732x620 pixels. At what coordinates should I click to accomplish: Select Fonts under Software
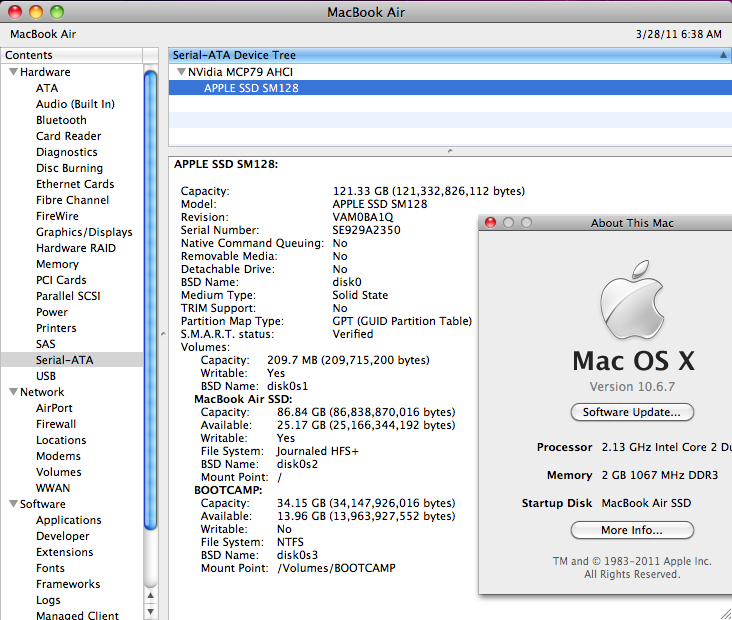(50, 568)
